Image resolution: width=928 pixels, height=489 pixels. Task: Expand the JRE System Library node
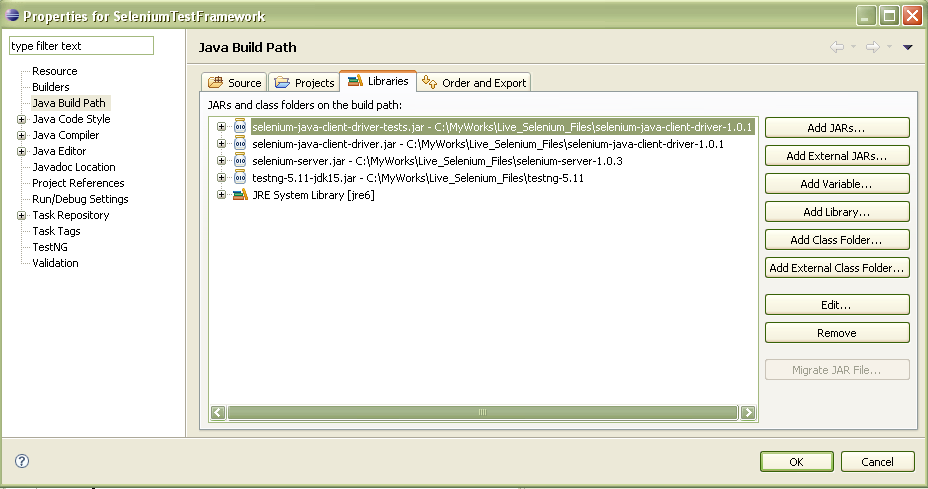coord(221,195)
